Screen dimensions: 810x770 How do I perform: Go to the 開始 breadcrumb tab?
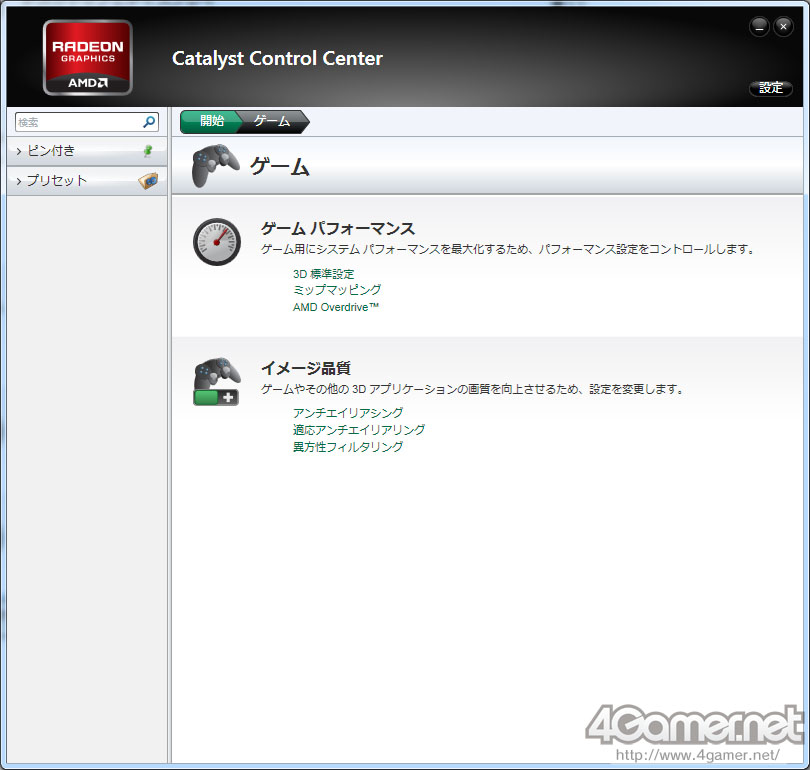[210, 121]
